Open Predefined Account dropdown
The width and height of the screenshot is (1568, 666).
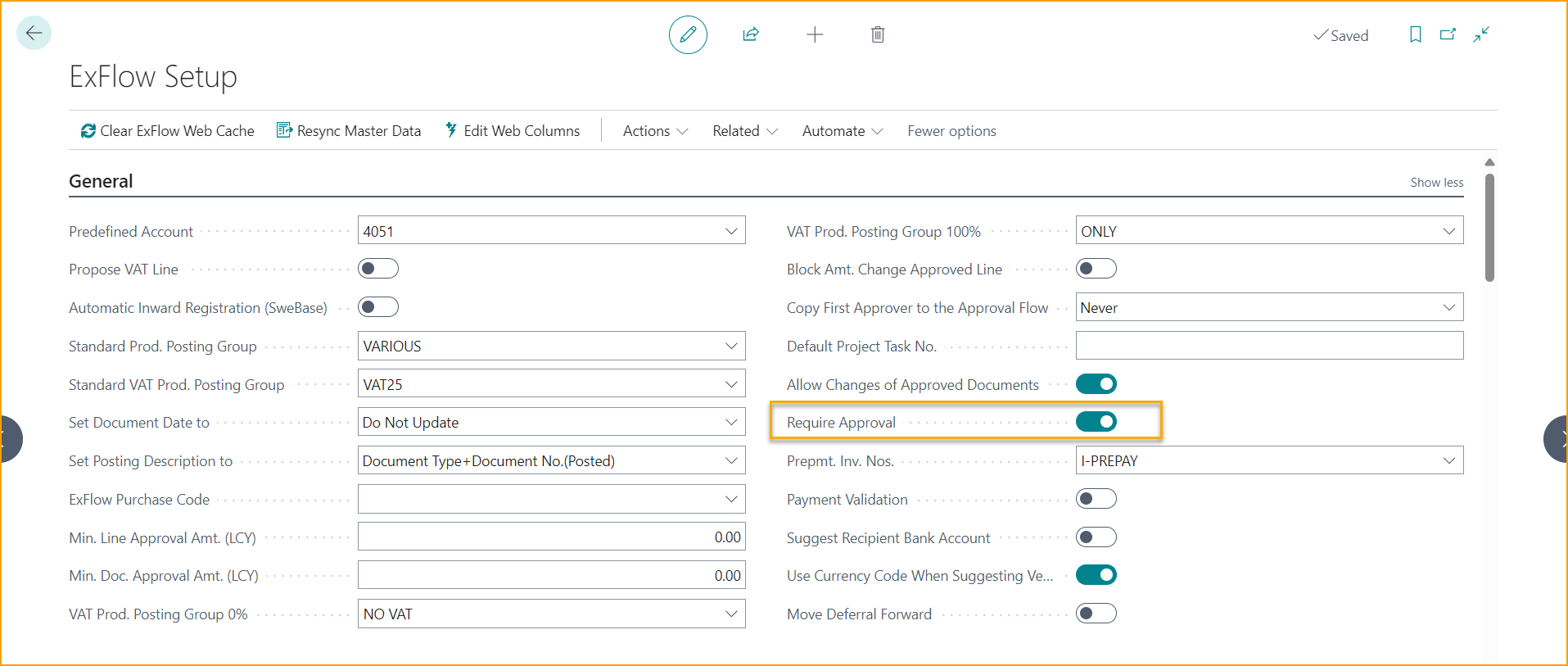click(x=731, y=231)
